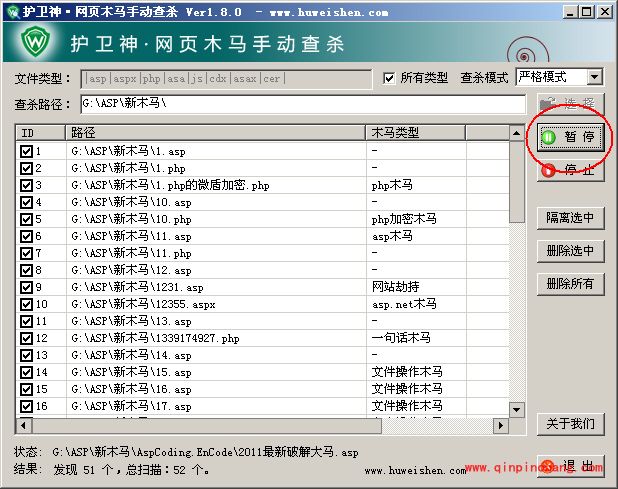Click the vertical scrollbar down arrow

click(516, 410)
